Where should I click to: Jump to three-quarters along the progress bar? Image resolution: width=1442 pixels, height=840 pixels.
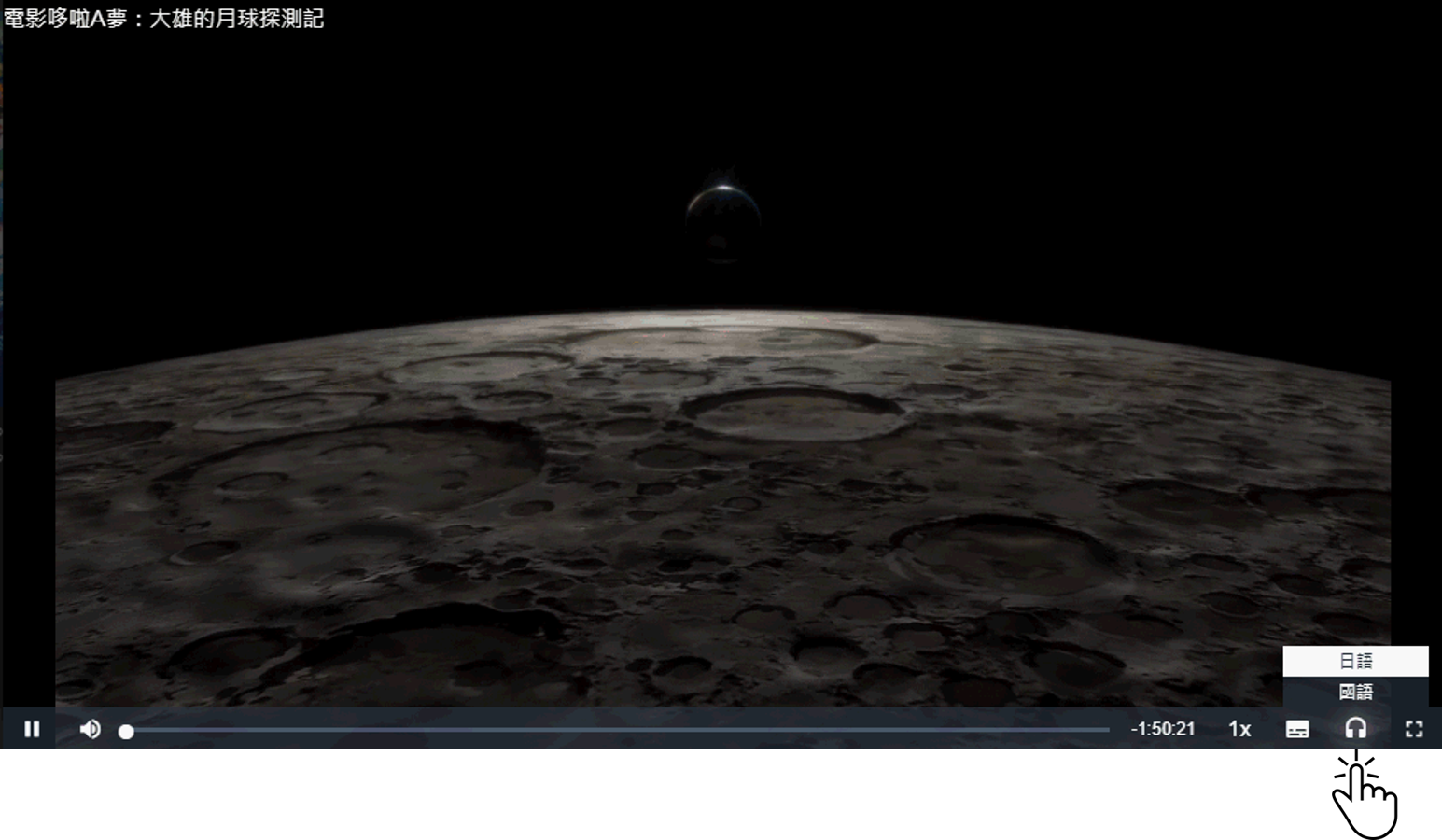click(863, 730)
